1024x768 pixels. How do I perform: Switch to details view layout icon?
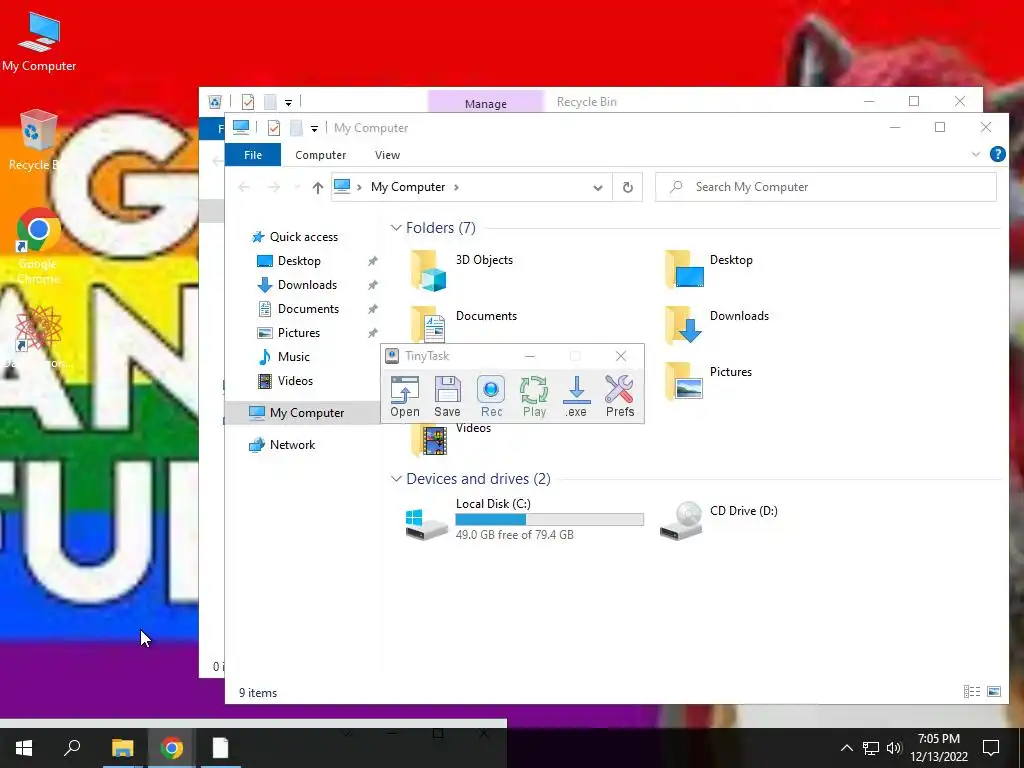972,692
